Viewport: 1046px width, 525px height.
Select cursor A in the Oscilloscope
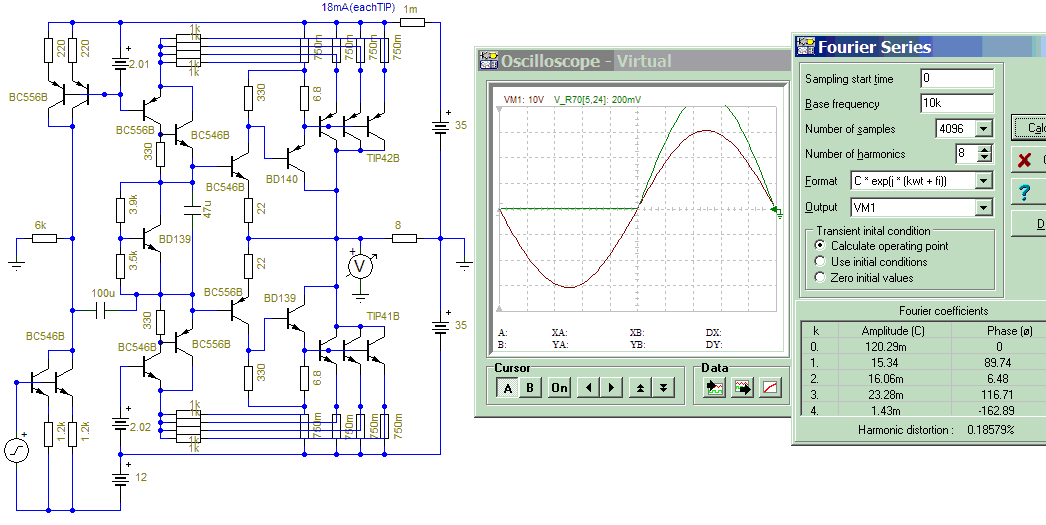(x=508, y=388)
